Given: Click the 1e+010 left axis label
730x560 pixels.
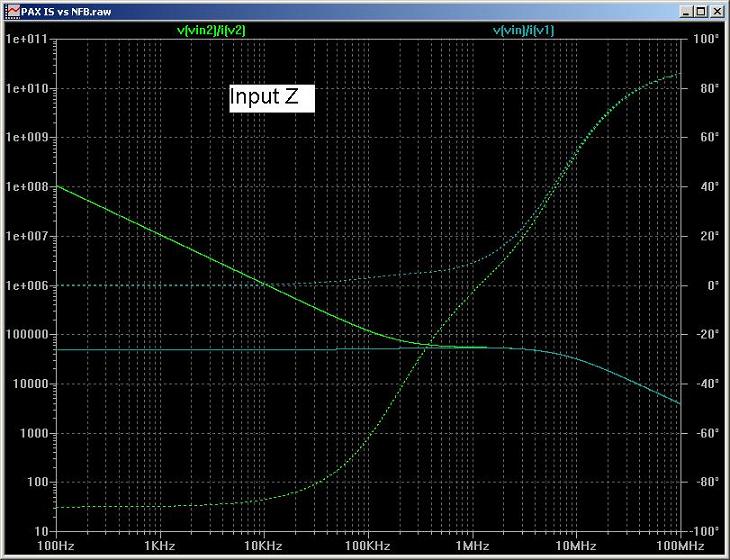Looking at the screenshot, I should [27, 88].
